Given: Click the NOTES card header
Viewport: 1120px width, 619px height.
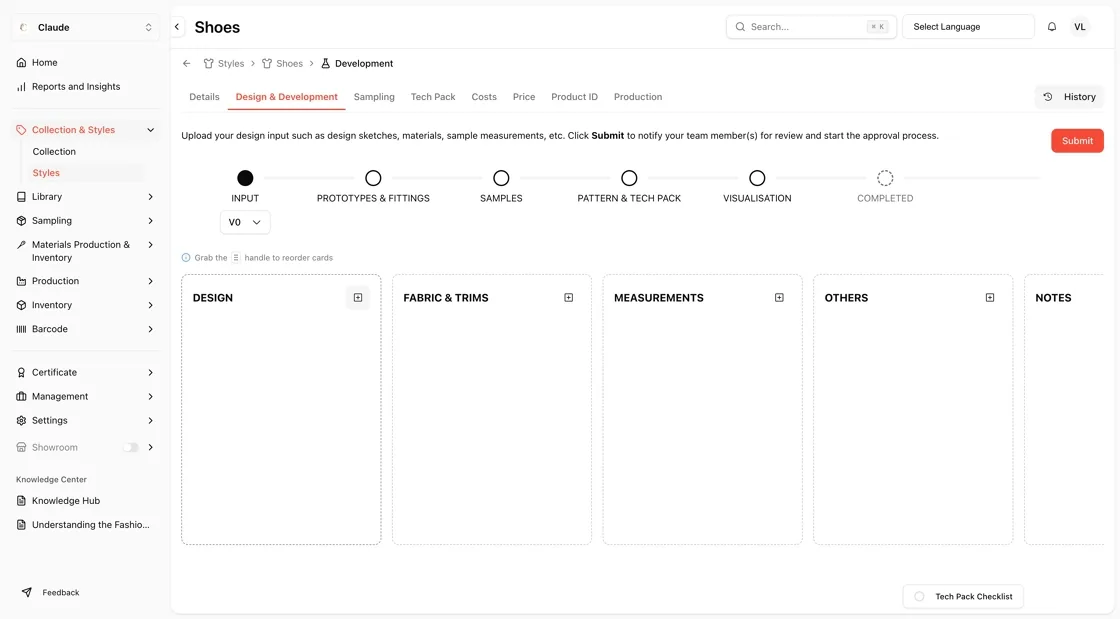Looking at the screenshot, I should (x=1054, y=298).
